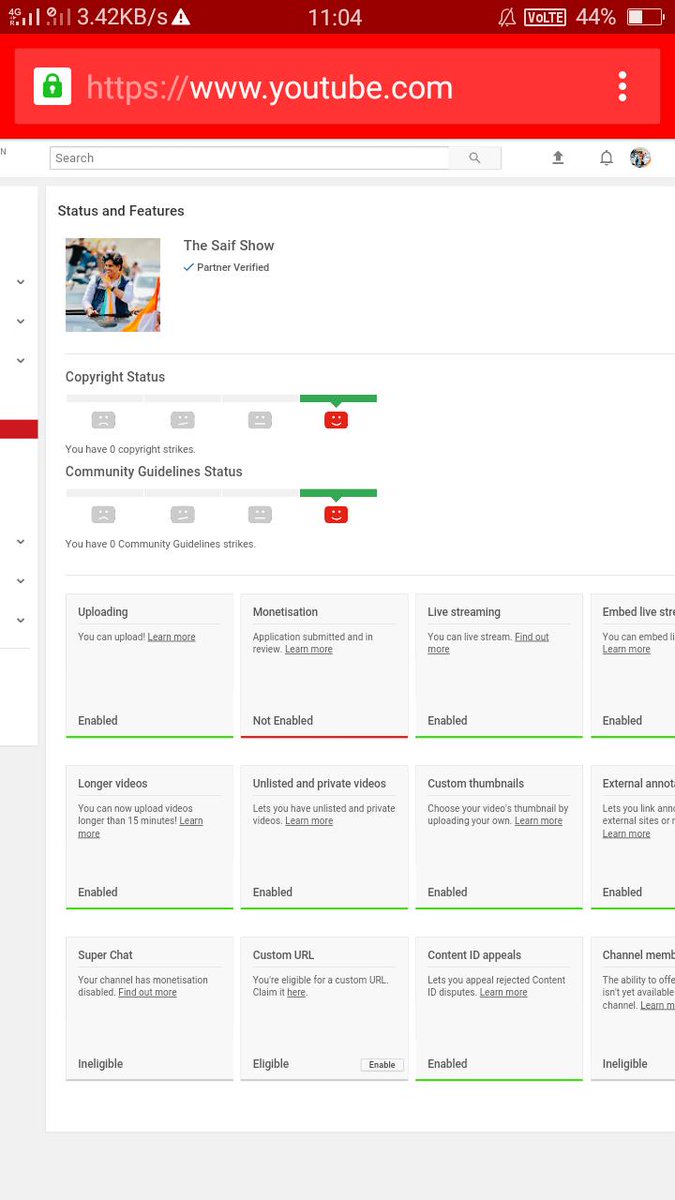Click 'Eligible' status in Custom URL card
The height and width of the screenshot is (1200, 675).
pos(271,1064)
